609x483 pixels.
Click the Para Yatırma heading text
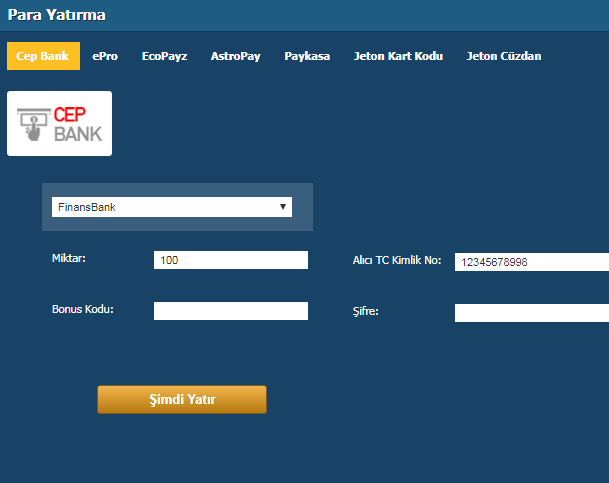point(57,15)
